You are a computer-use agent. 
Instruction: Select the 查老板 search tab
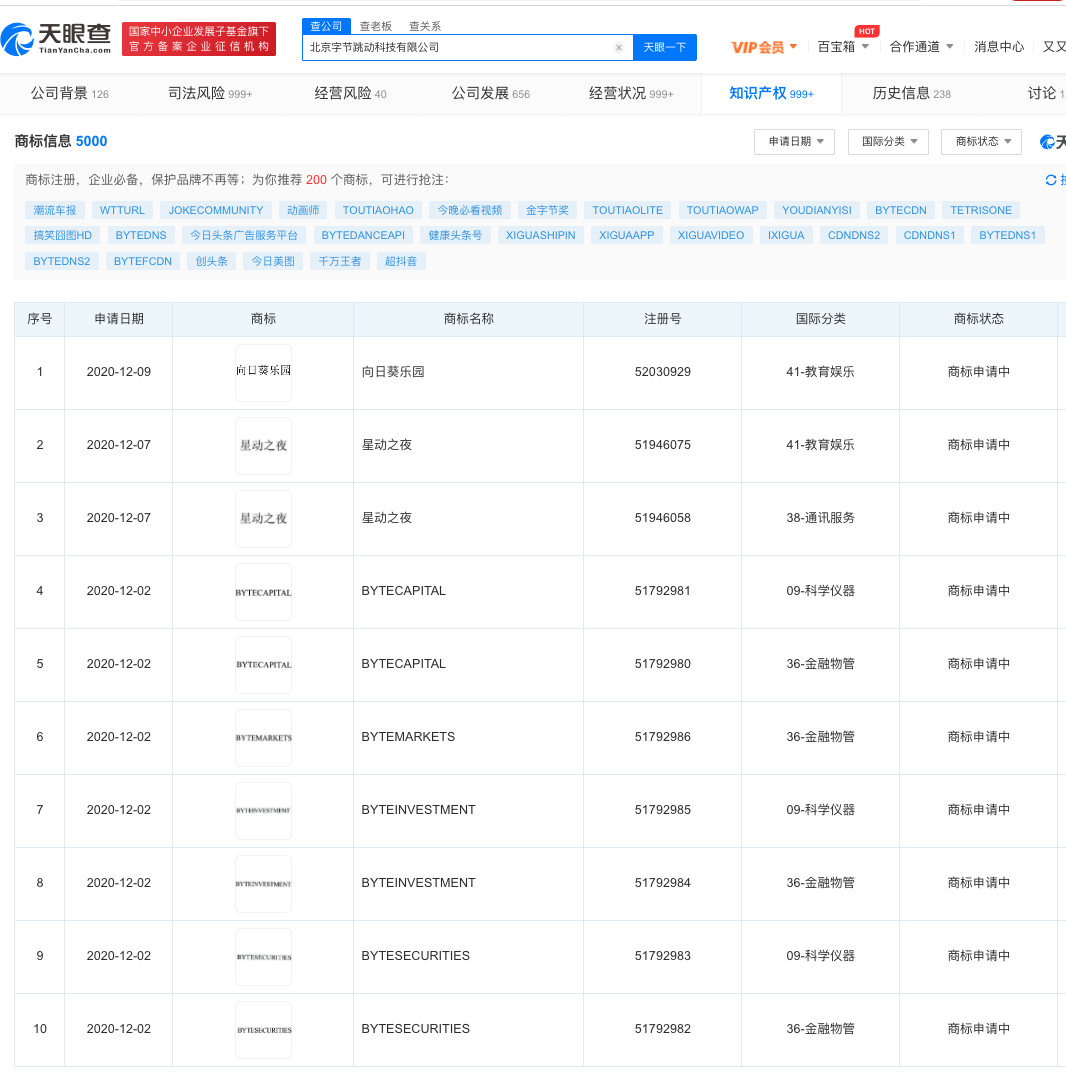(376, 26)
